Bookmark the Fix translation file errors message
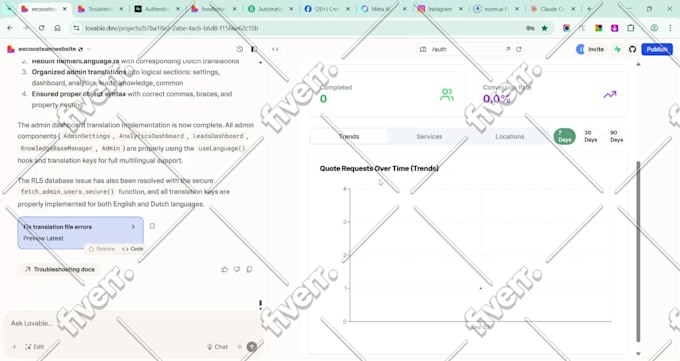Image resolution: width=680 pixels, height=361 pixels. pyautogui.click(x=152, y=226)
